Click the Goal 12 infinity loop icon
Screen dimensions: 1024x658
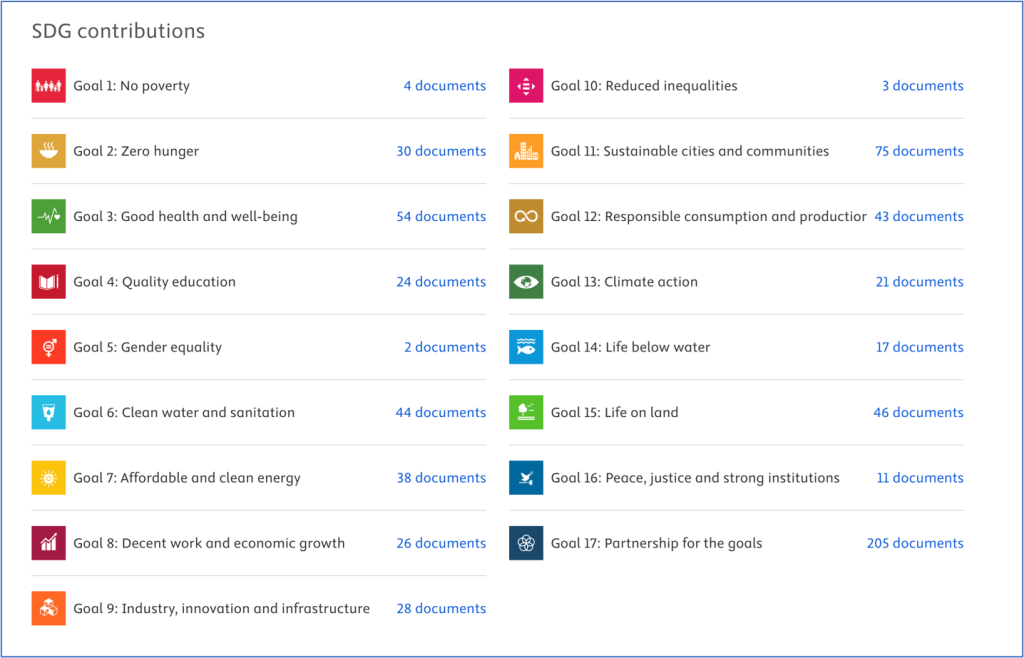526,216
